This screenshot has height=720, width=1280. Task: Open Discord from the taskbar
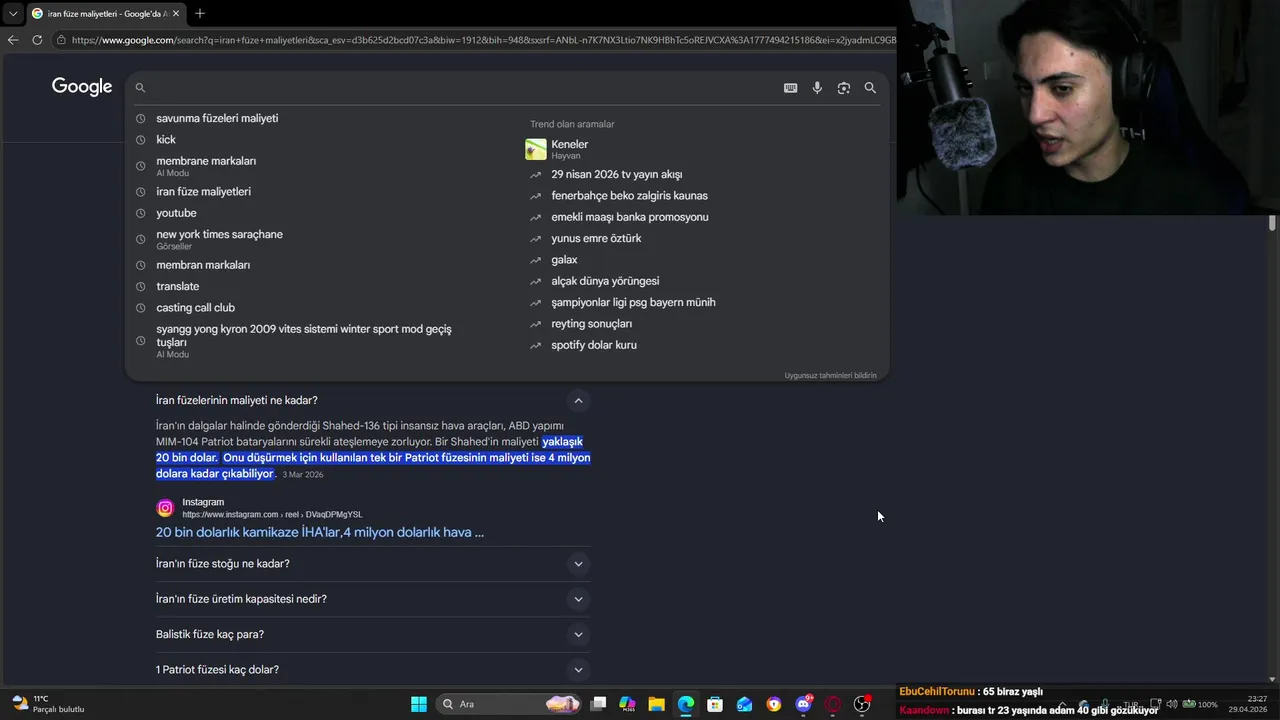pos(803,704)
